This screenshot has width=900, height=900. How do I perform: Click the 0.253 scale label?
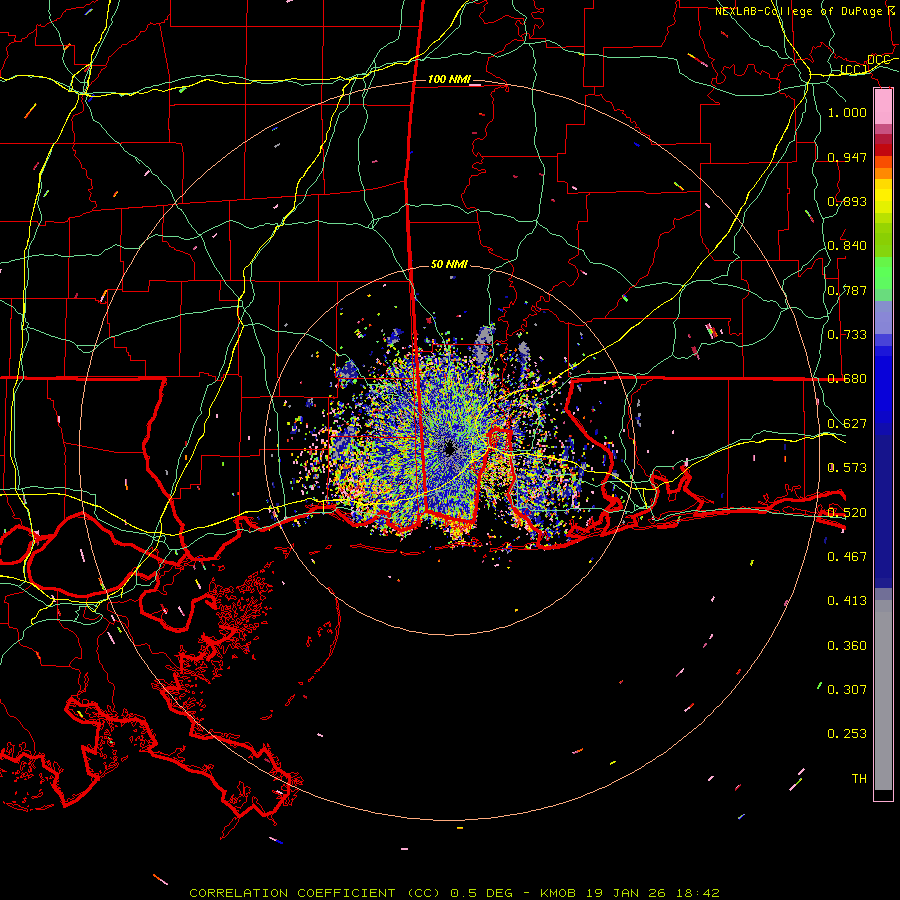point(847,734)
